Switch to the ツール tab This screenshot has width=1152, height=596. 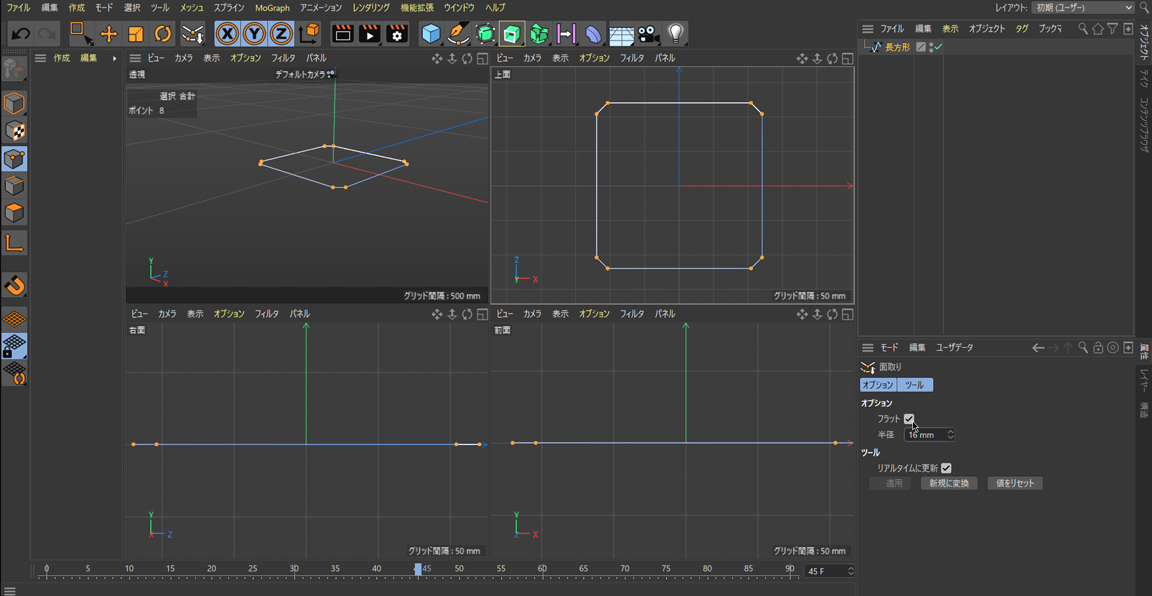click(914, 385)
